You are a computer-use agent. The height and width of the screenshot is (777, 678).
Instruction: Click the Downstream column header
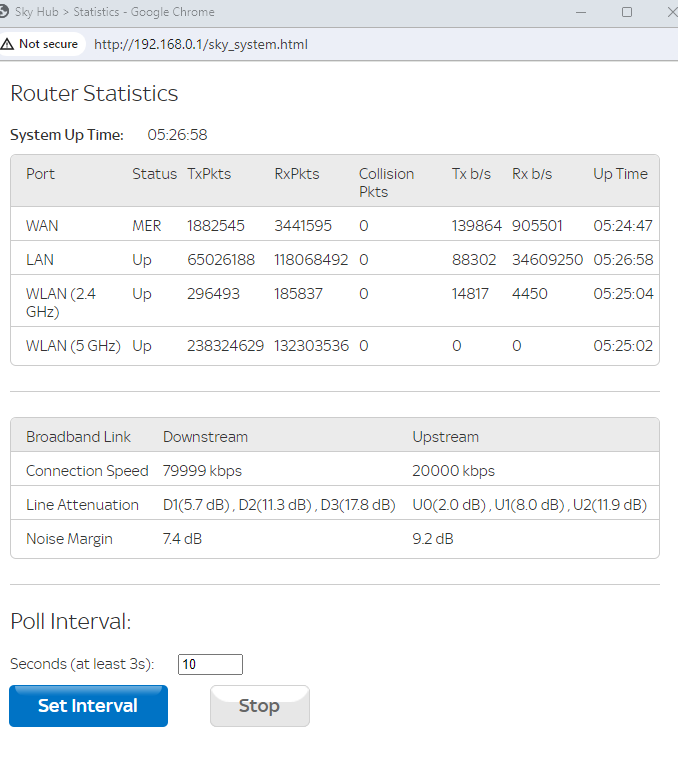(x=205, y=437)
